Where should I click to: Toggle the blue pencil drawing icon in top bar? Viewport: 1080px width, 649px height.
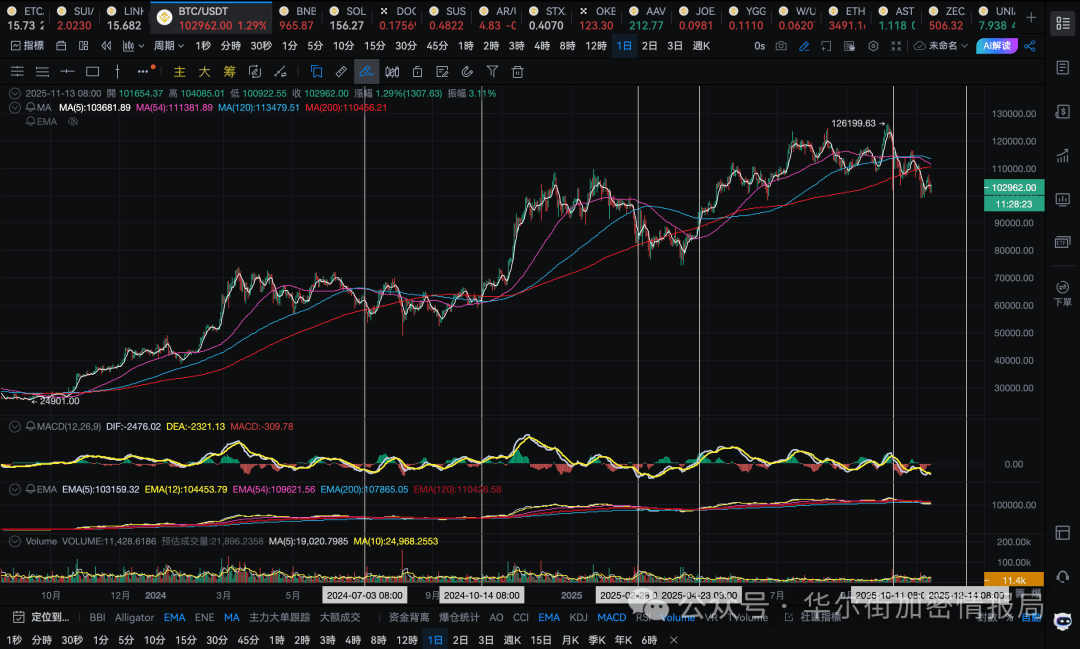point(804,45)
